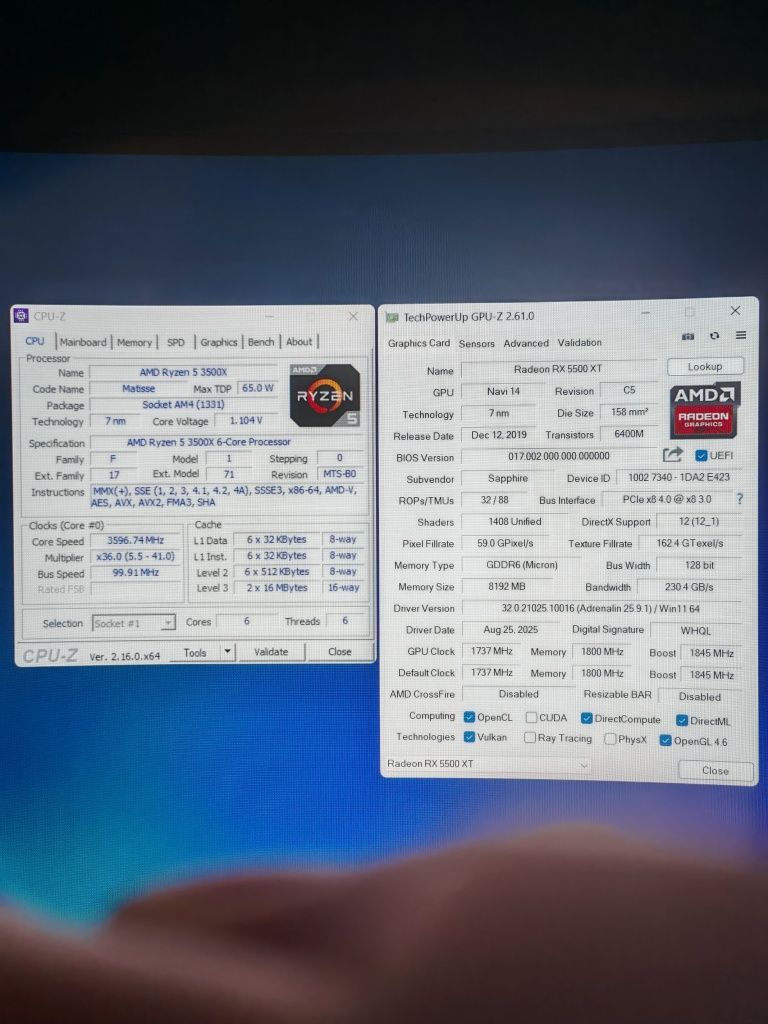
Task: Click the Package value Socket AM4 (1331)
Action: (x=184, y=404)
